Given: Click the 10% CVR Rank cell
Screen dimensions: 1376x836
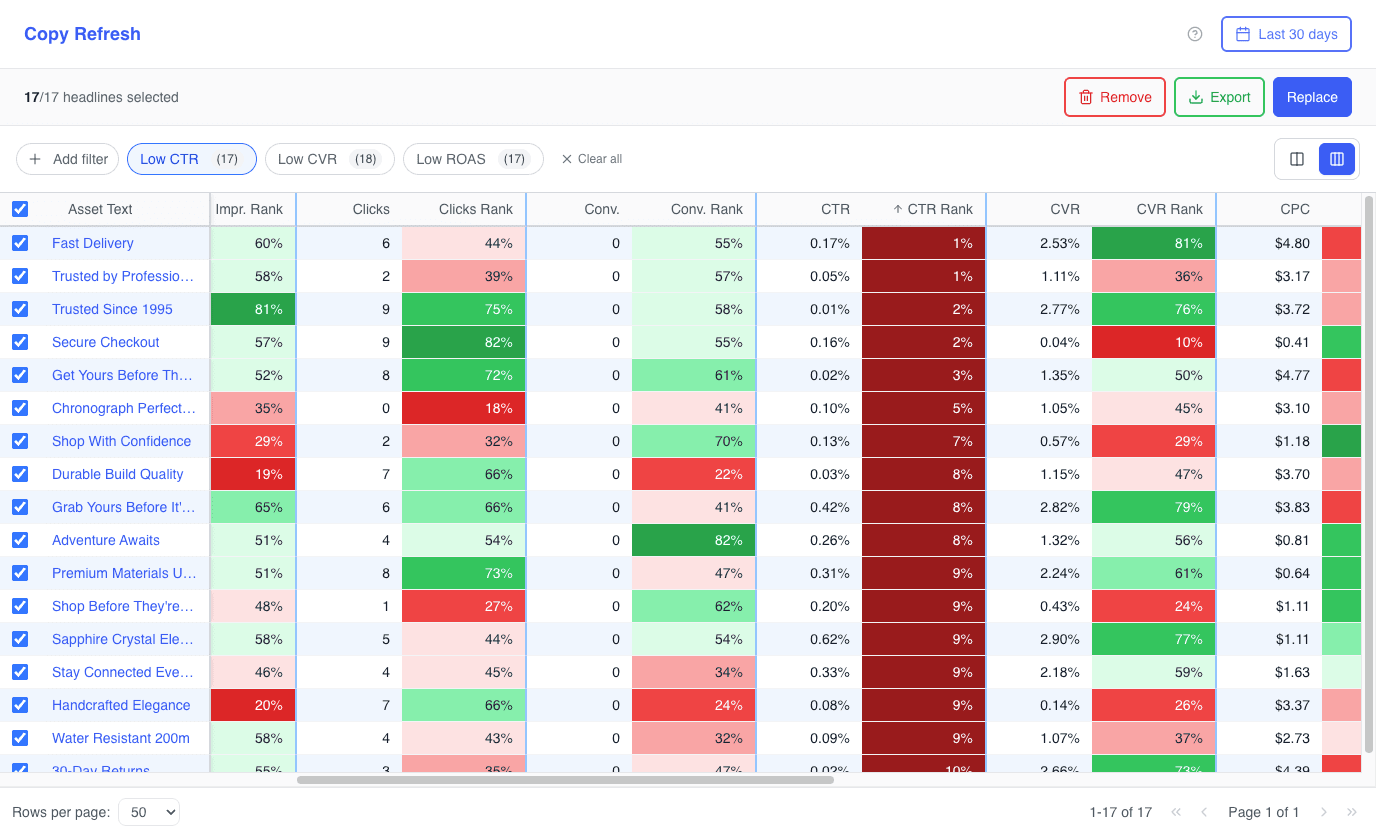Looking at the screenshot, I should coord(1153,342).
